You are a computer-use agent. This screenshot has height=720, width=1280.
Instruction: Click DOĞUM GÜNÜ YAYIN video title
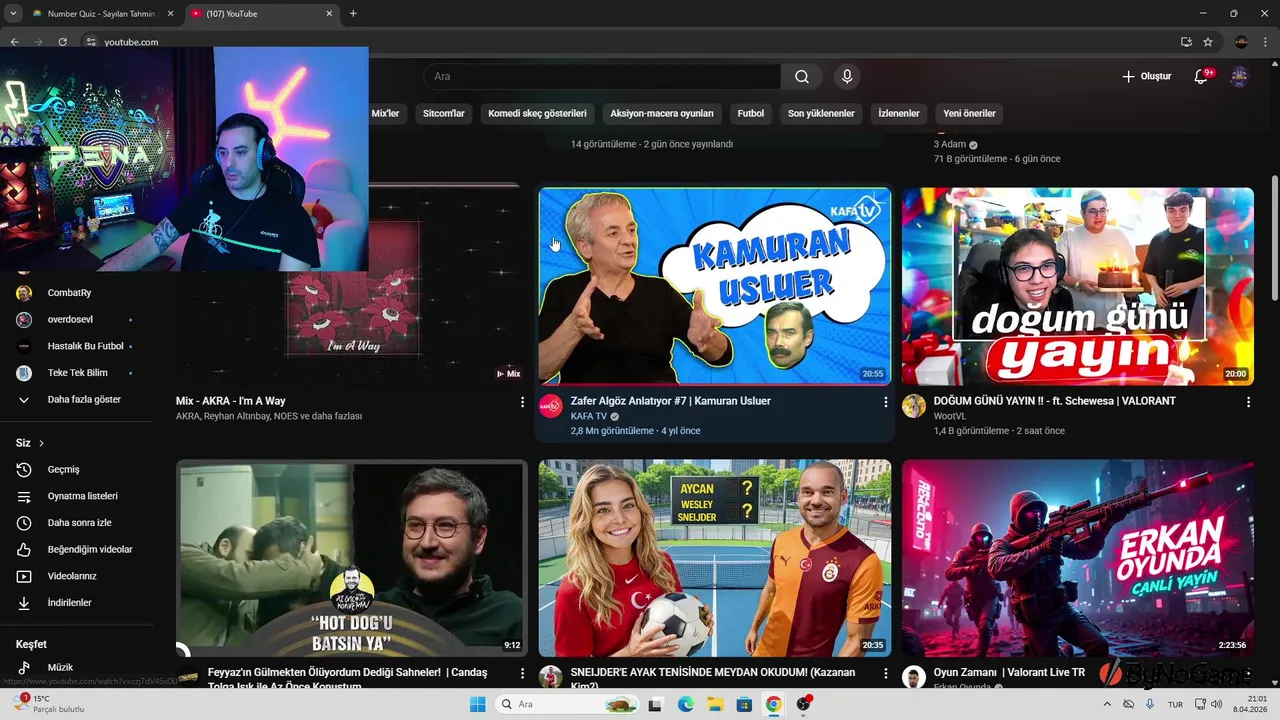(x=1055, y=401)
